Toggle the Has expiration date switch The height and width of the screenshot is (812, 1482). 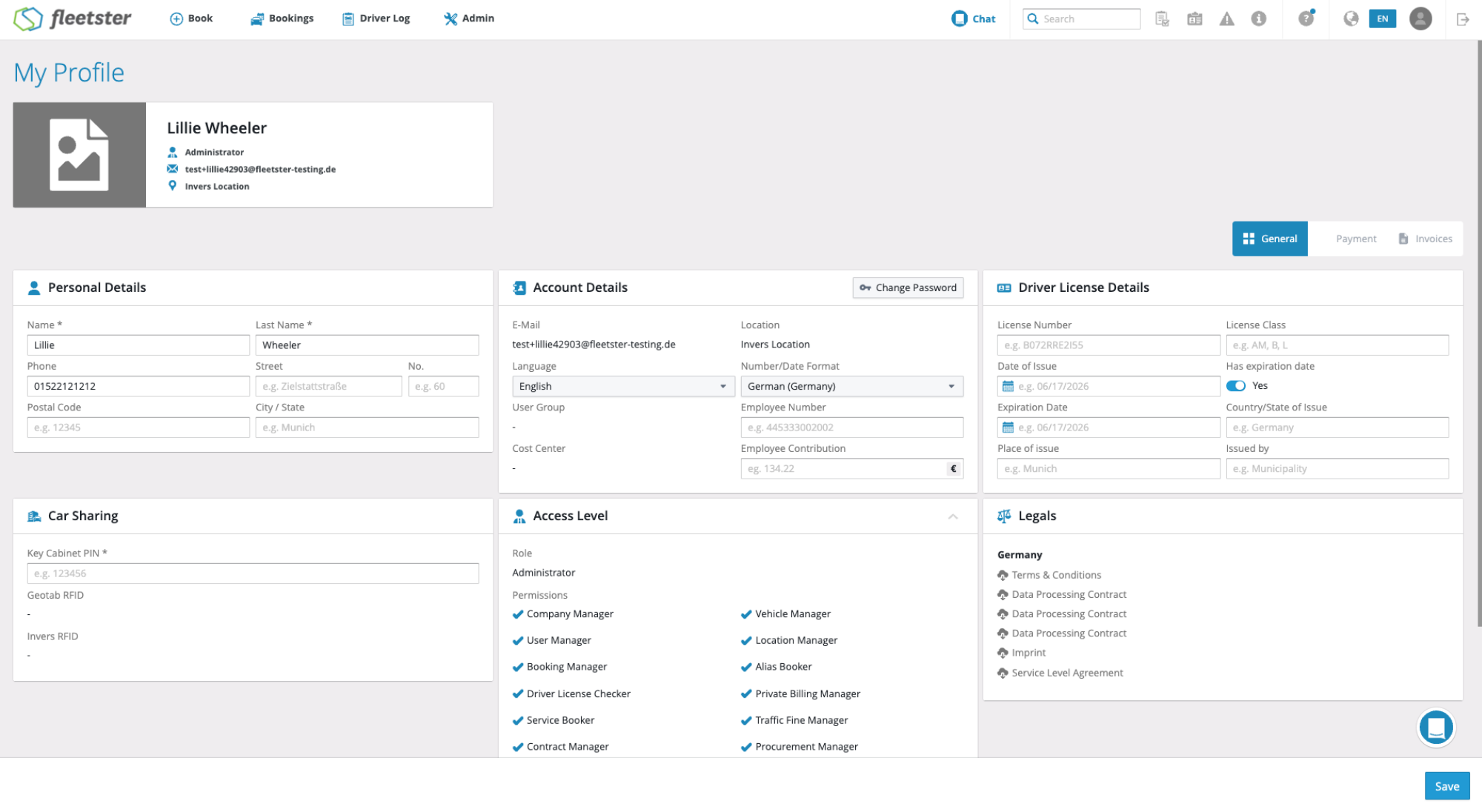point(1235,385)
